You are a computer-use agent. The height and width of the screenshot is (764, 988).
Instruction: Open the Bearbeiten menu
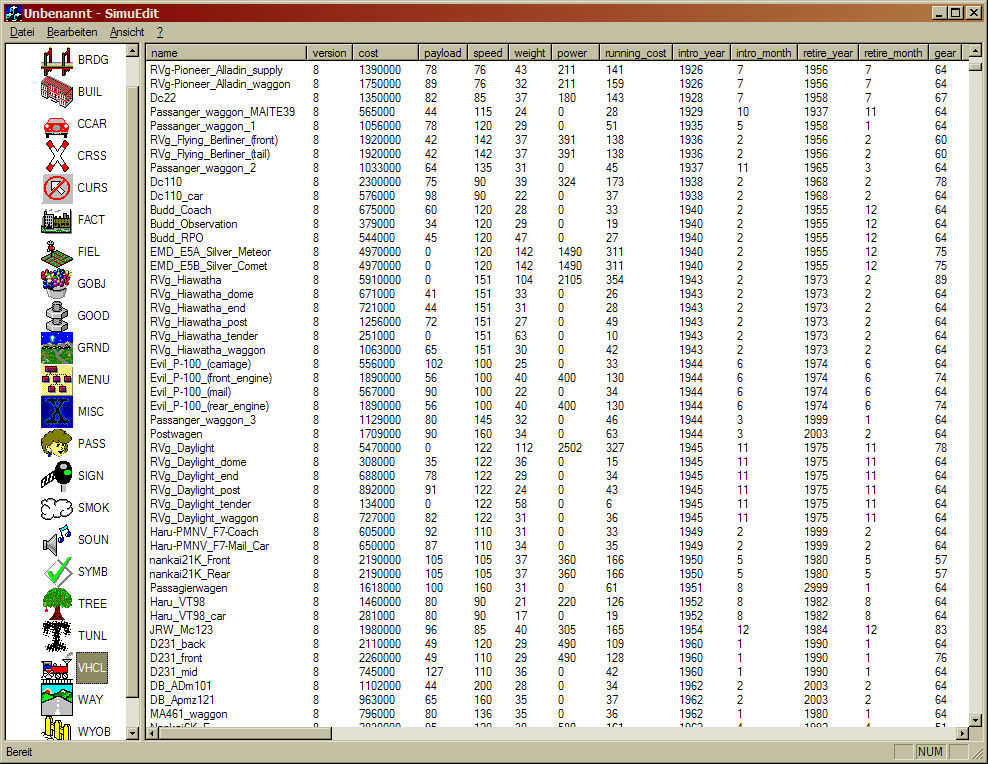tap(72, 32)
